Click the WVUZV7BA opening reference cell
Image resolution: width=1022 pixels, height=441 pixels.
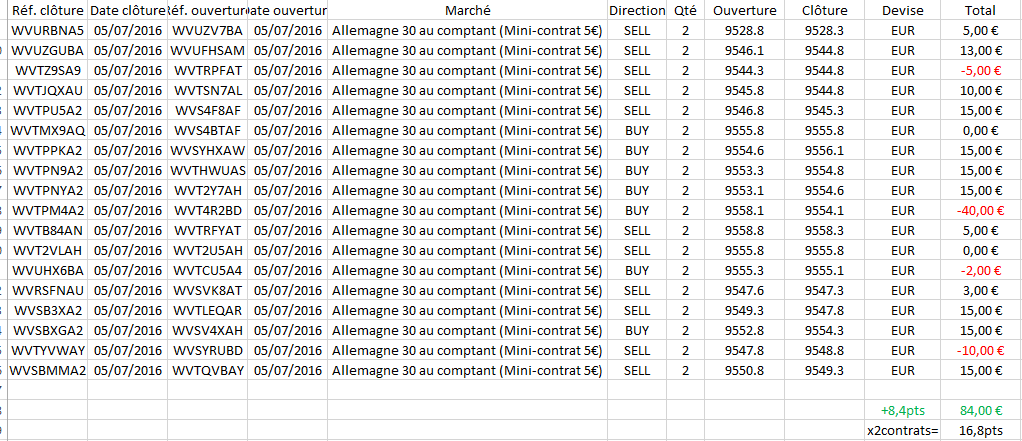tap(207, 30)
